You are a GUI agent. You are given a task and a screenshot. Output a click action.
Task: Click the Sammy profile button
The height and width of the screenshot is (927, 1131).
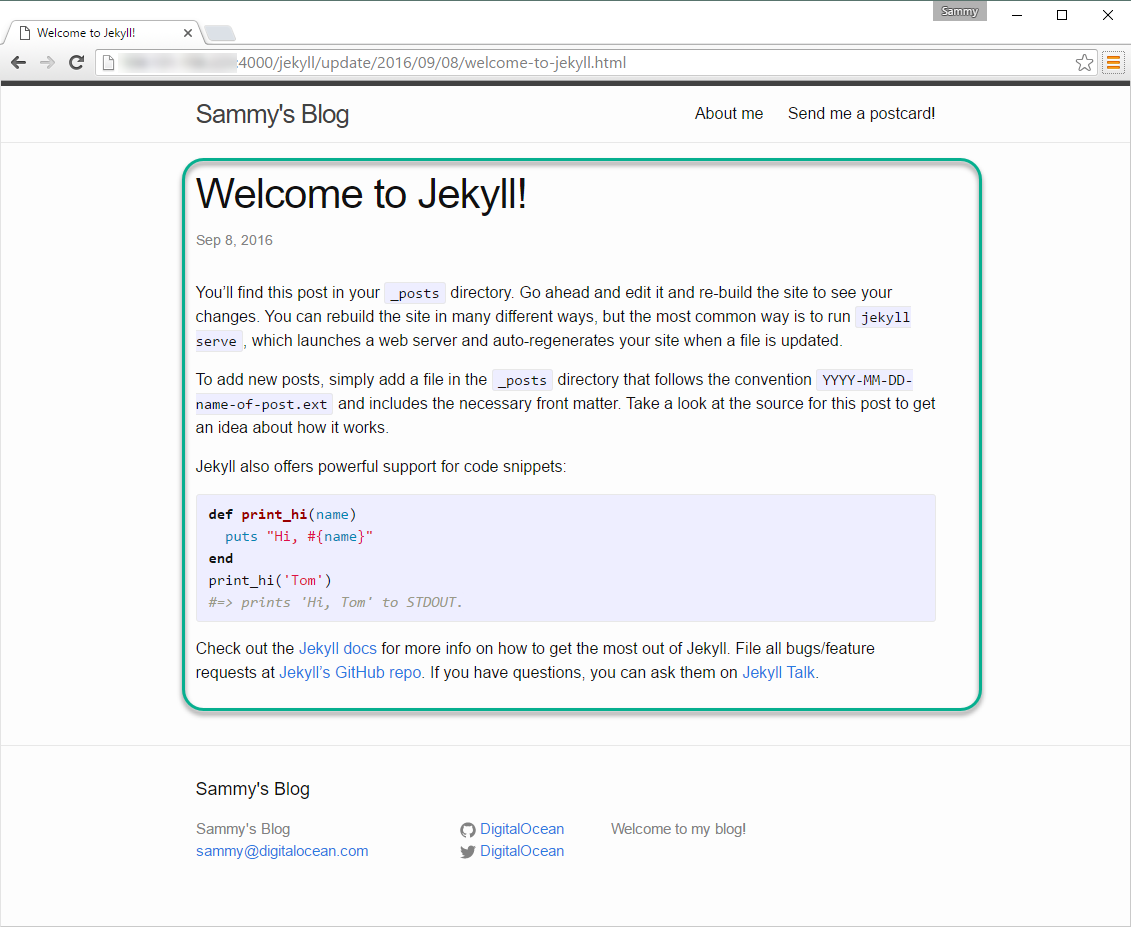(959, 12)
